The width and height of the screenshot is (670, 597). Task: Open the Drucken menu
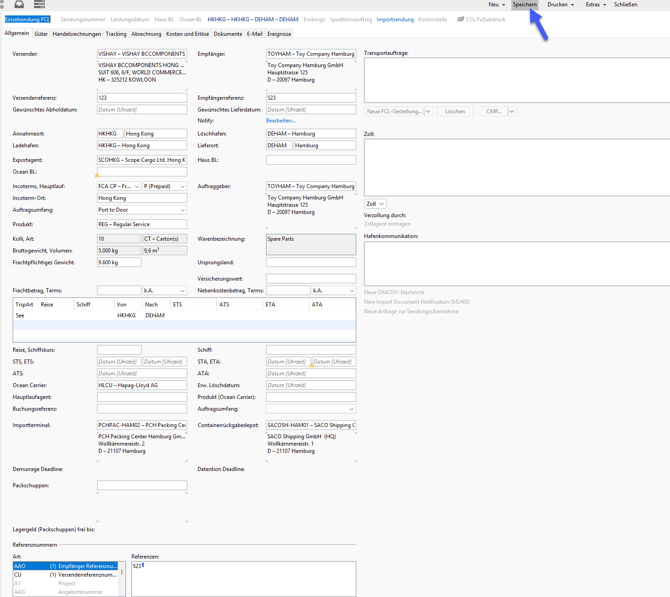(x=561, y=5)
